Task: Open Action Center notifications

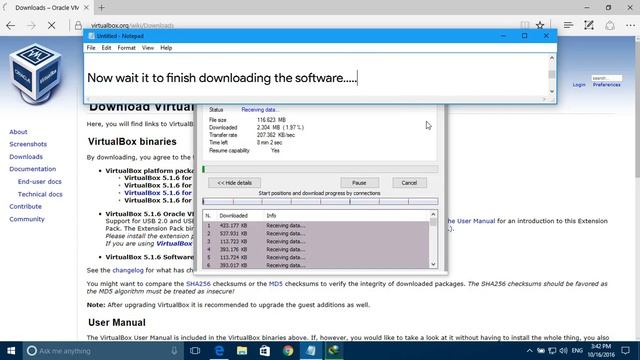Action: (x=625, y=351)
